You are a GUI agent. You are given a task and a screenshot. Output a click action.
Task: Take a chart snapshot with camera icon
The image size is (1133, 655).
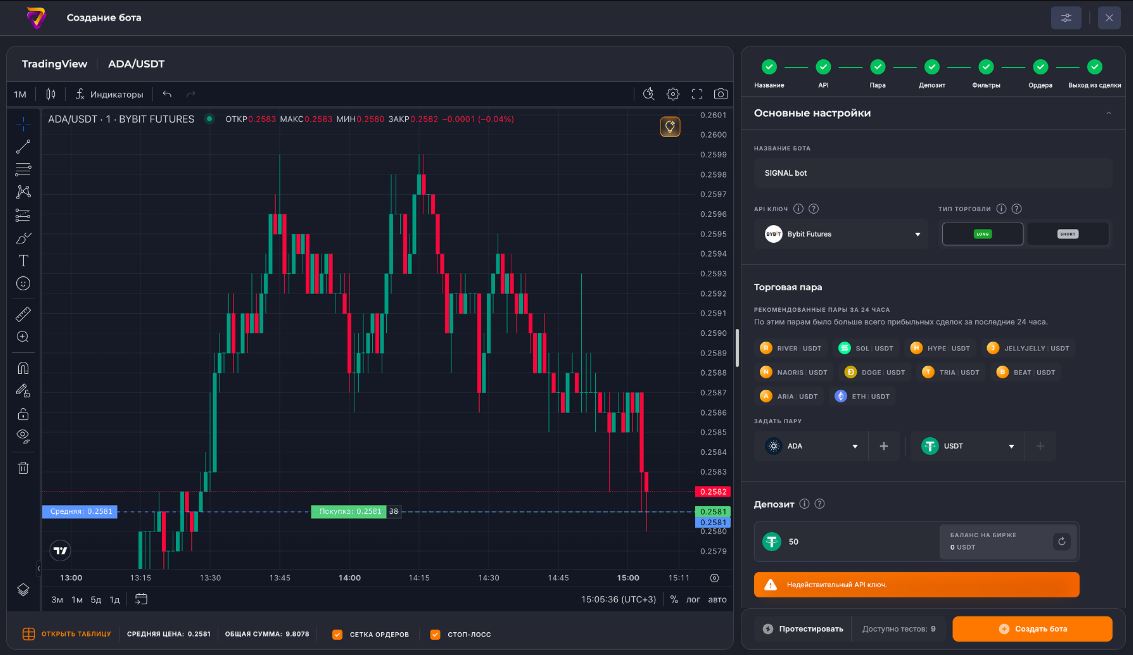721,94
